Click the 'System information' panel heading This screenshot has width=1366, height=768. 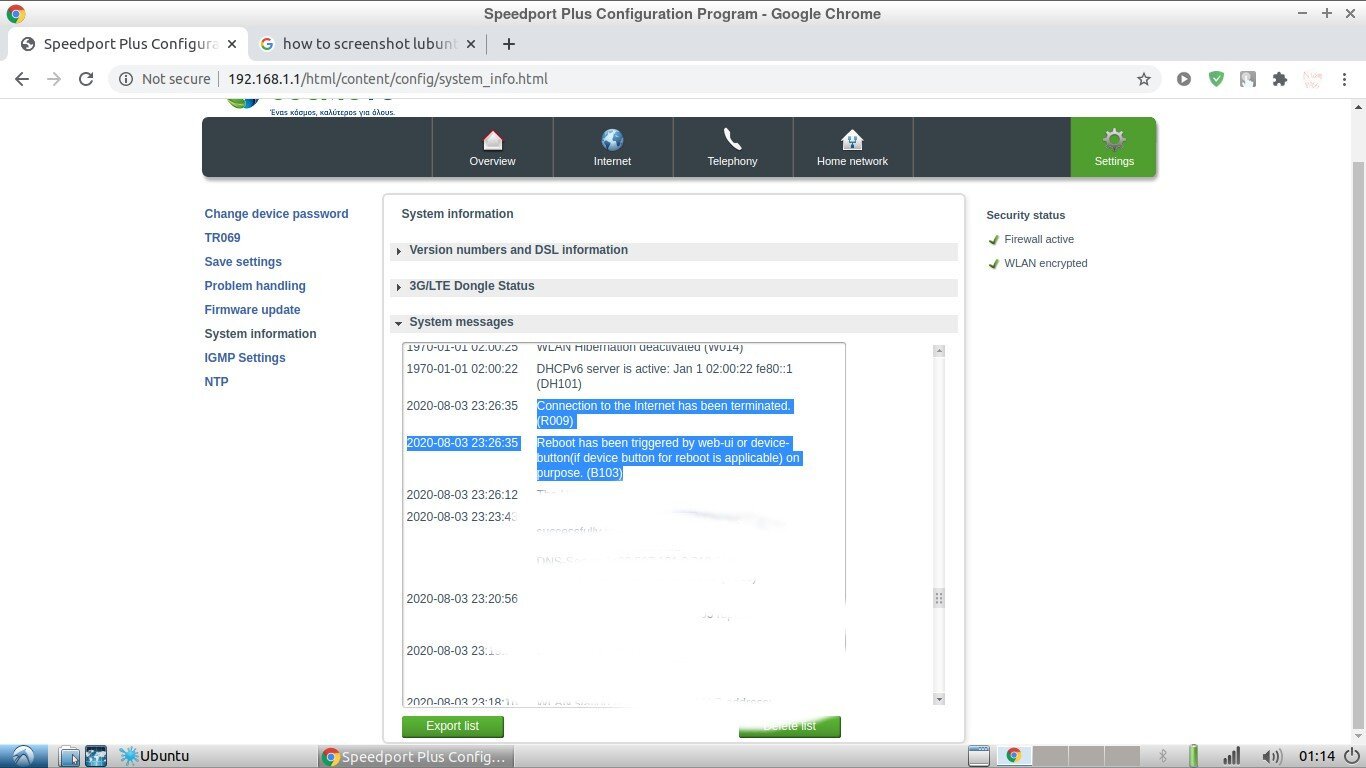point(457,214)
